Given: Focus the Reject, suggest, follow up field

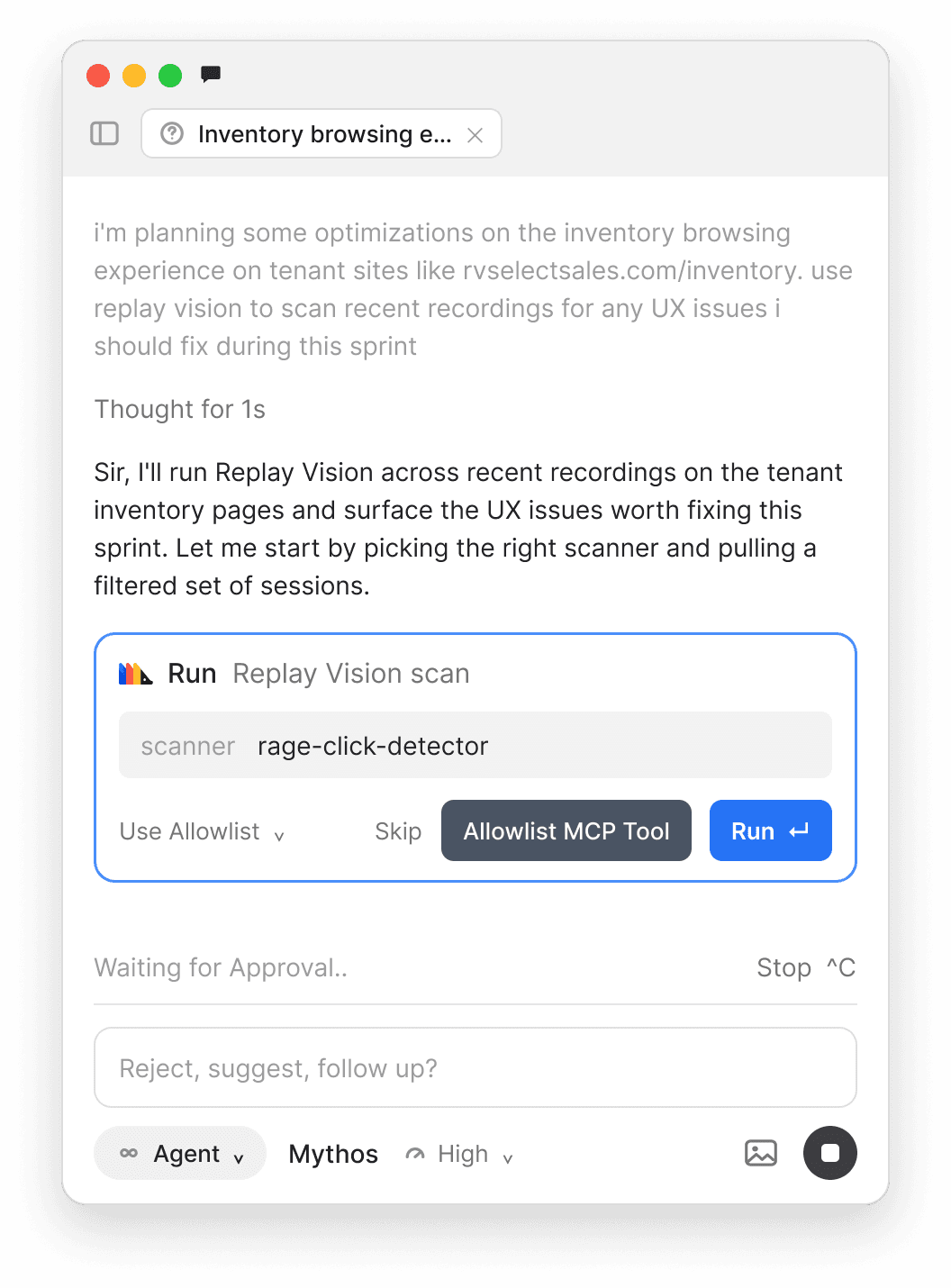Looking at the screenshot, I should pyautogui.click(x=475, y=1067).
